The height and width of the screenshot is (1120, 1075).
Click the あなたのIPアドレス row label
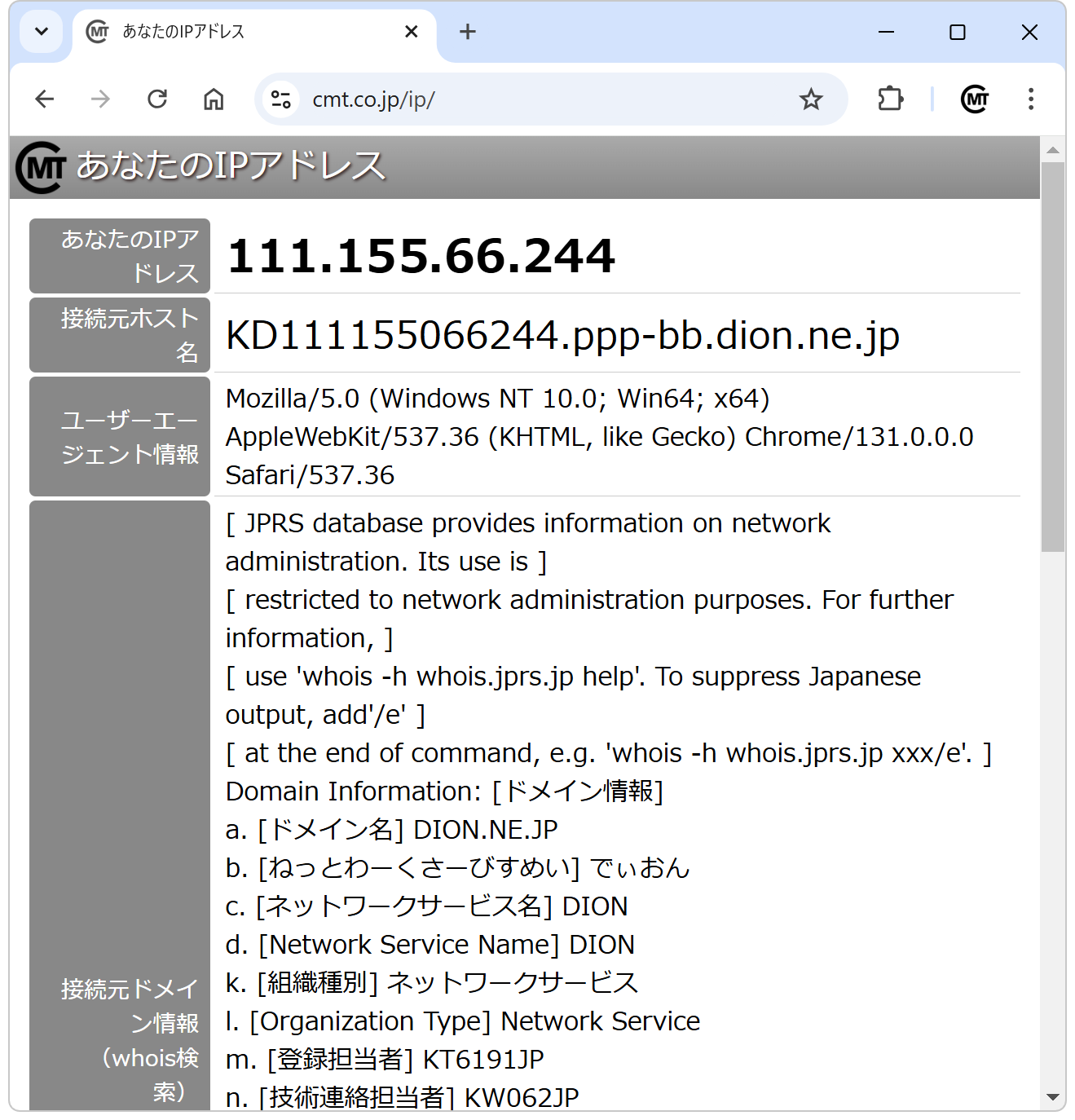(x=120, y=256)
